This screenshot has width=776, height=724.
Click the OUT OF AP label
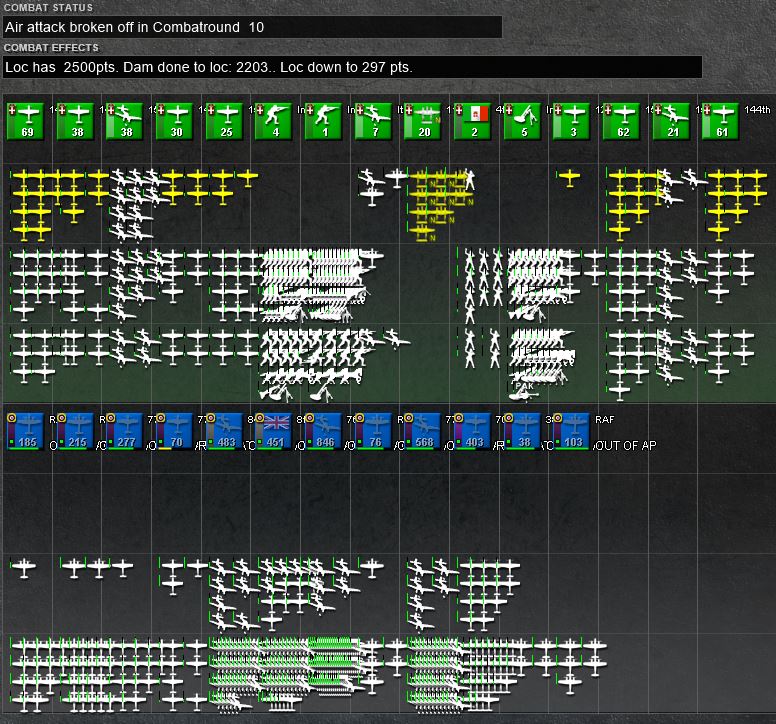coord(625,446)
